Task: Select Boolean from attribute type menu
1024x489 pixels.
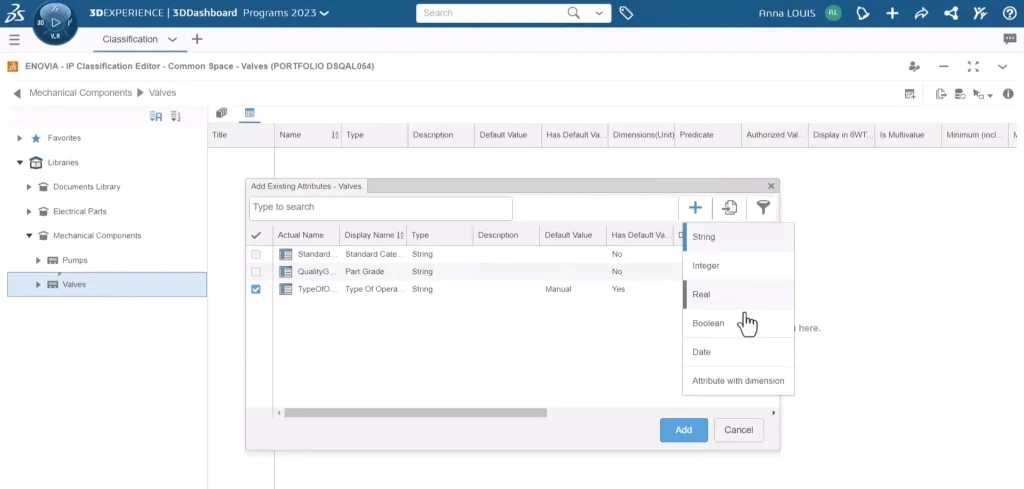Action: tap(708, 323)
